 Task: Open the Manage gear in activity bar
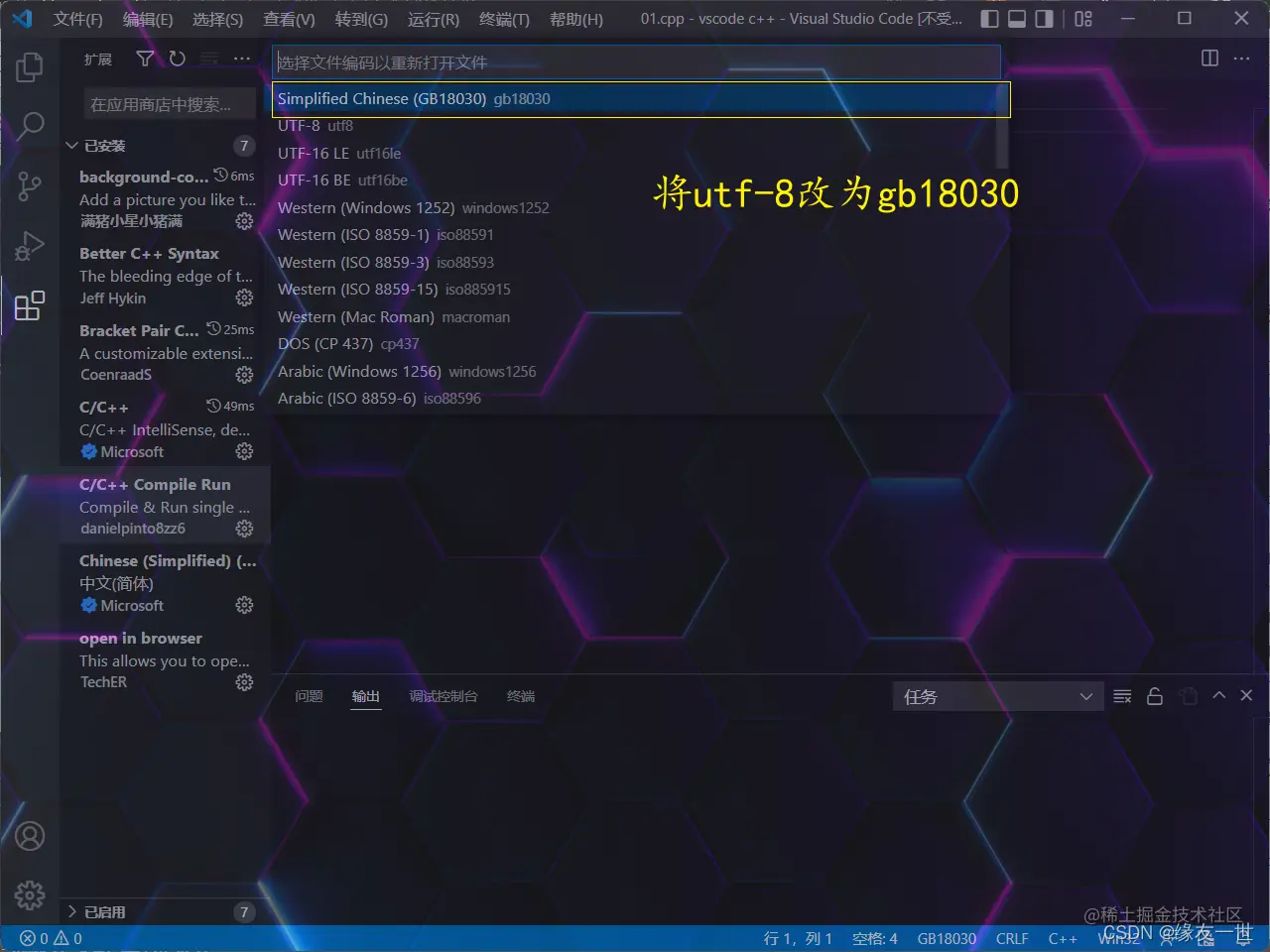click(30, 895)
